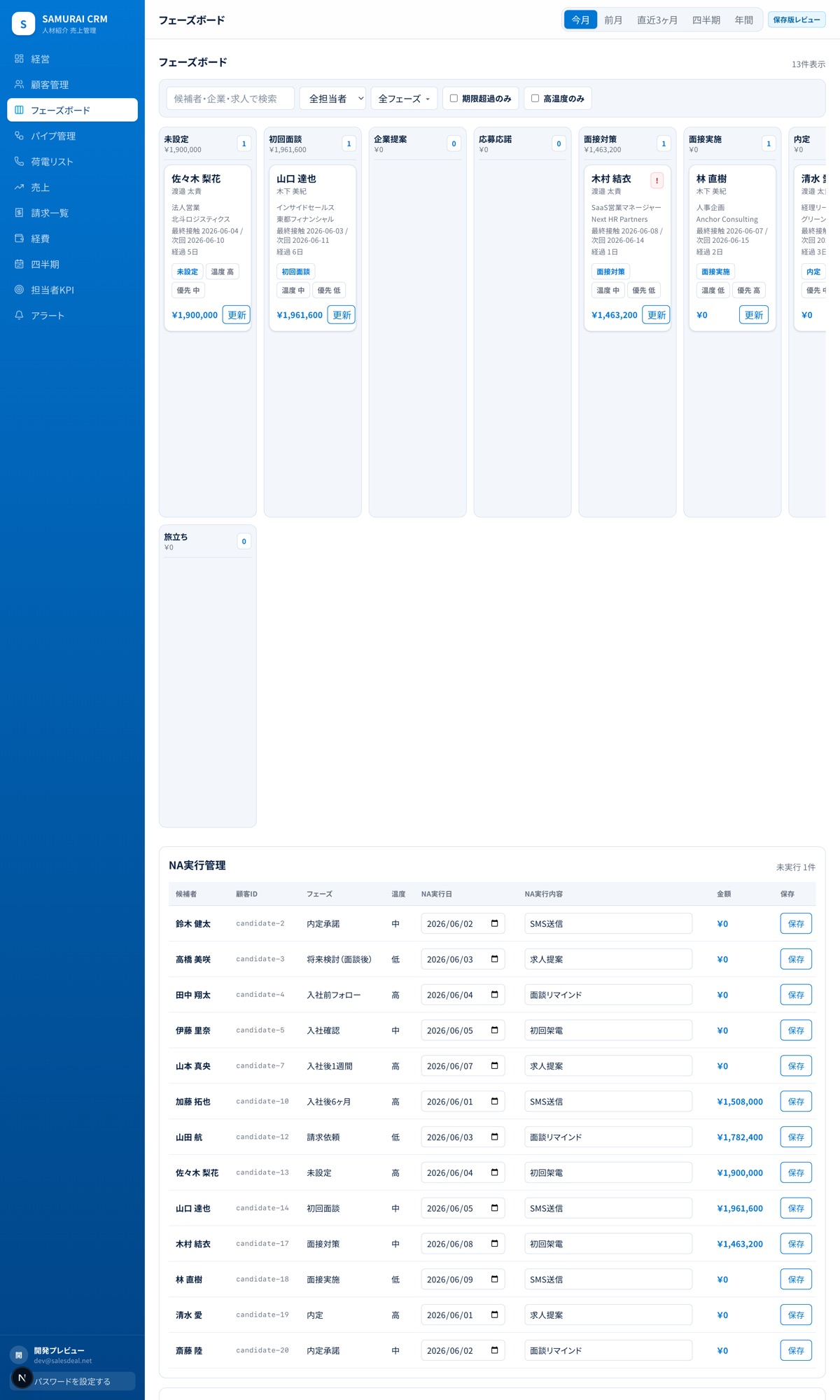This screenshot has height=1400, width=840.
Task: Click 初回面談 tag on 山口 達也 card
Action: tap(295, 272)
